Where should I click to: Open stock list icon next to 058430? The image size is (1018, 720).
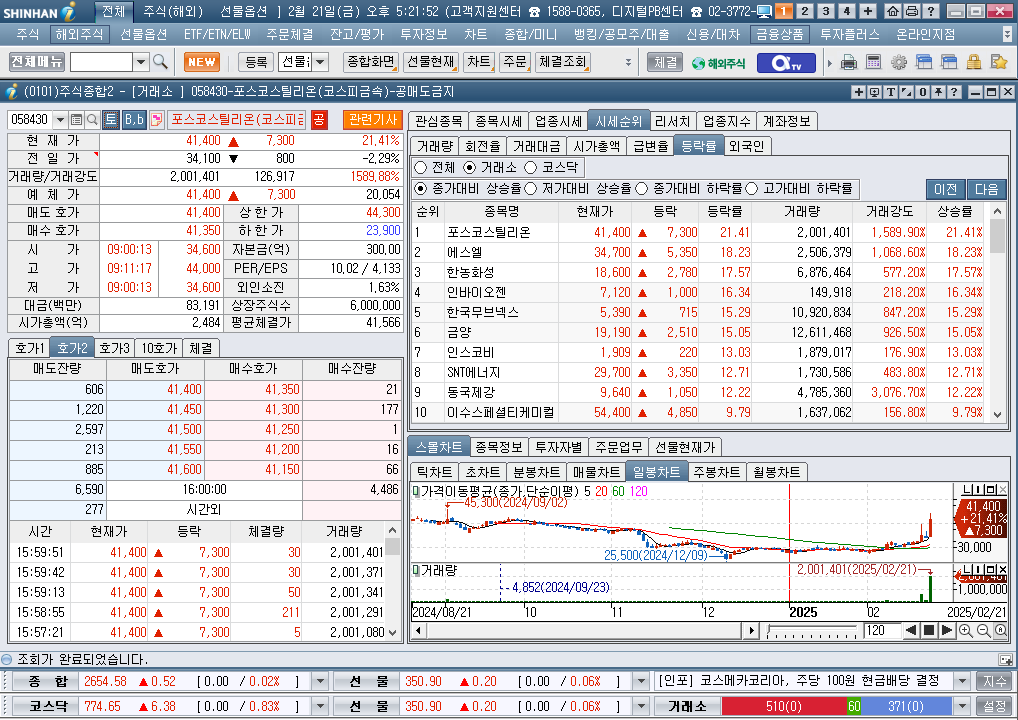click(x=76, y=119)
